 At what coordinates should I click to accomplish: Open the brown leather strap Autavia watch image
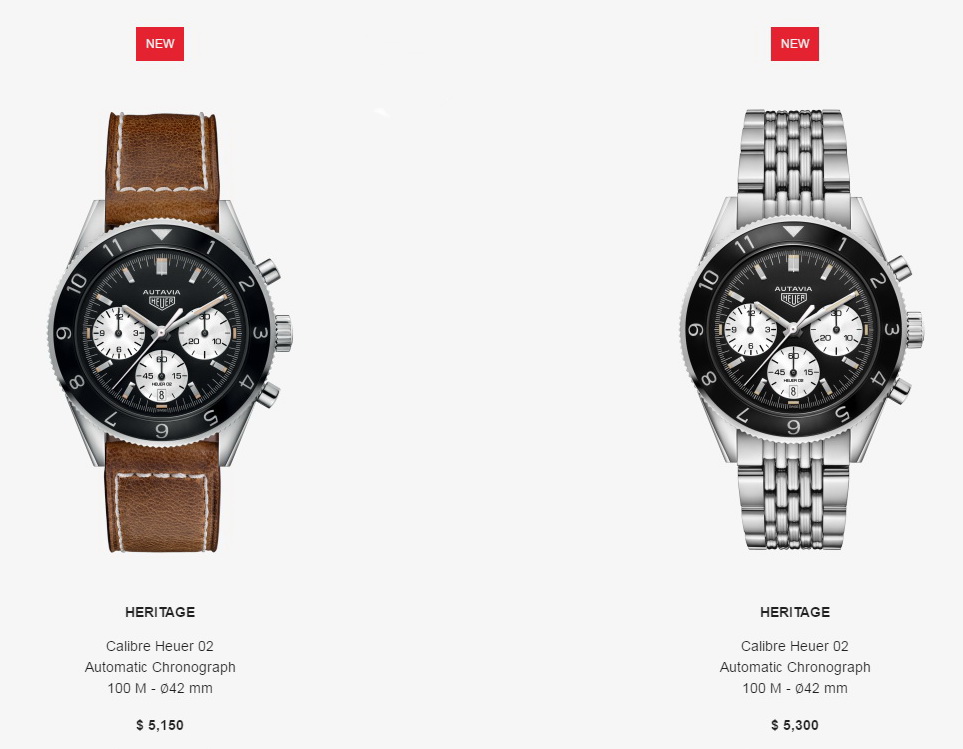tap(170, 332)
